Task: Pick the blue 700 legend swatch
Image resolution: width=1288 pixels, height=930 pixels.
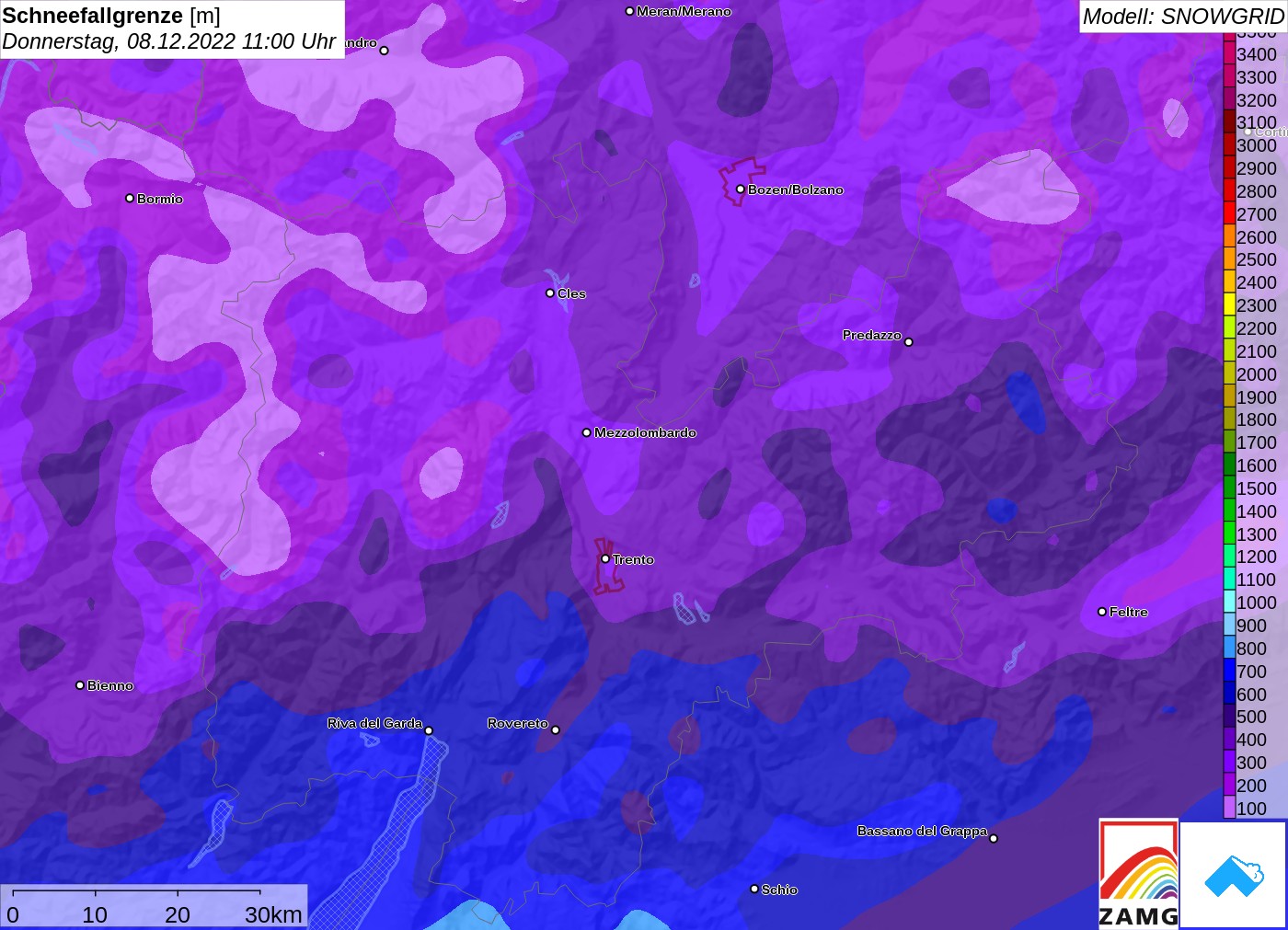Action: [1229, 671]
